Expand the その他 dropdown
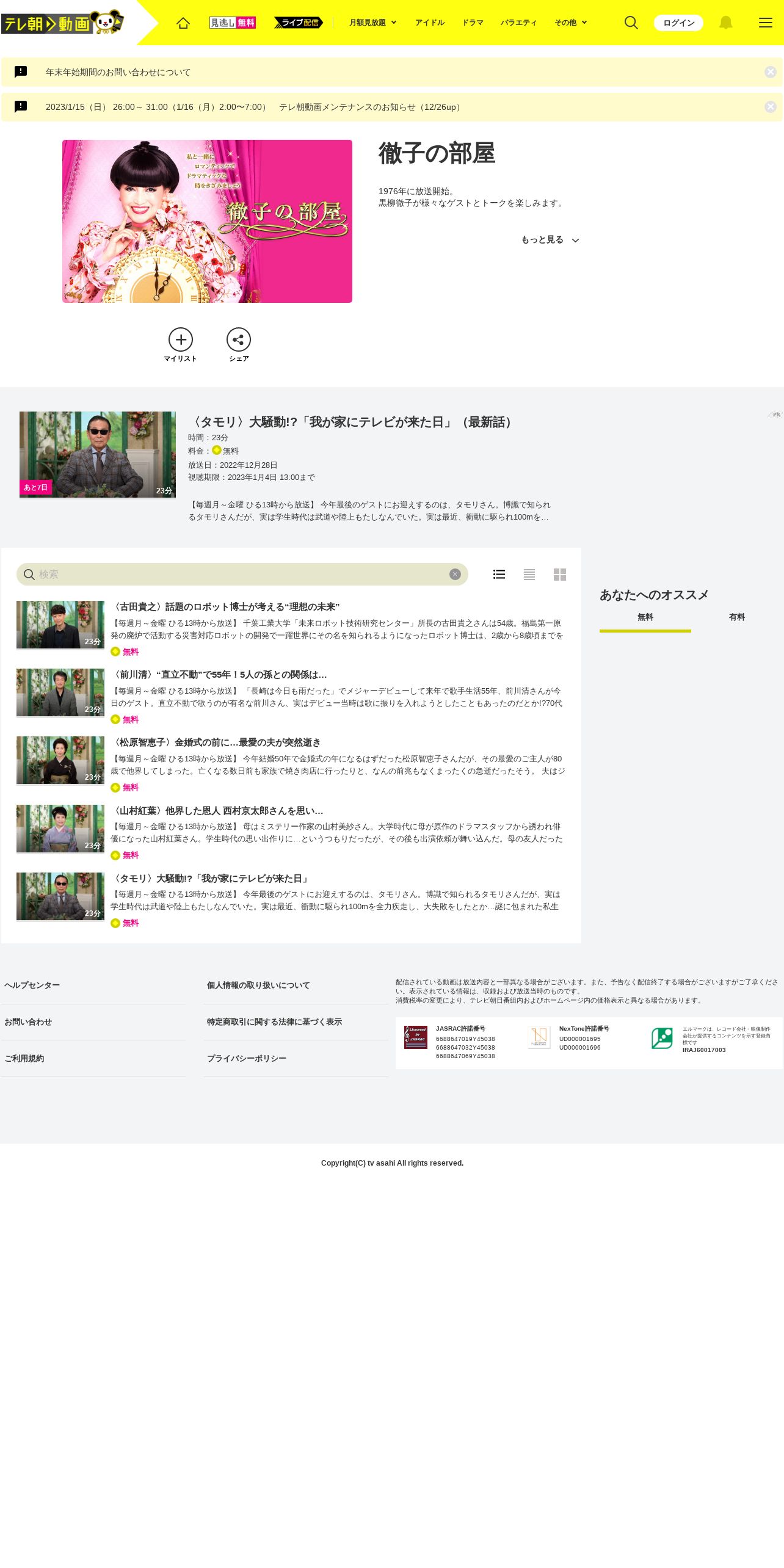Screen dimensions: 784x1568 tap(571, 23)
